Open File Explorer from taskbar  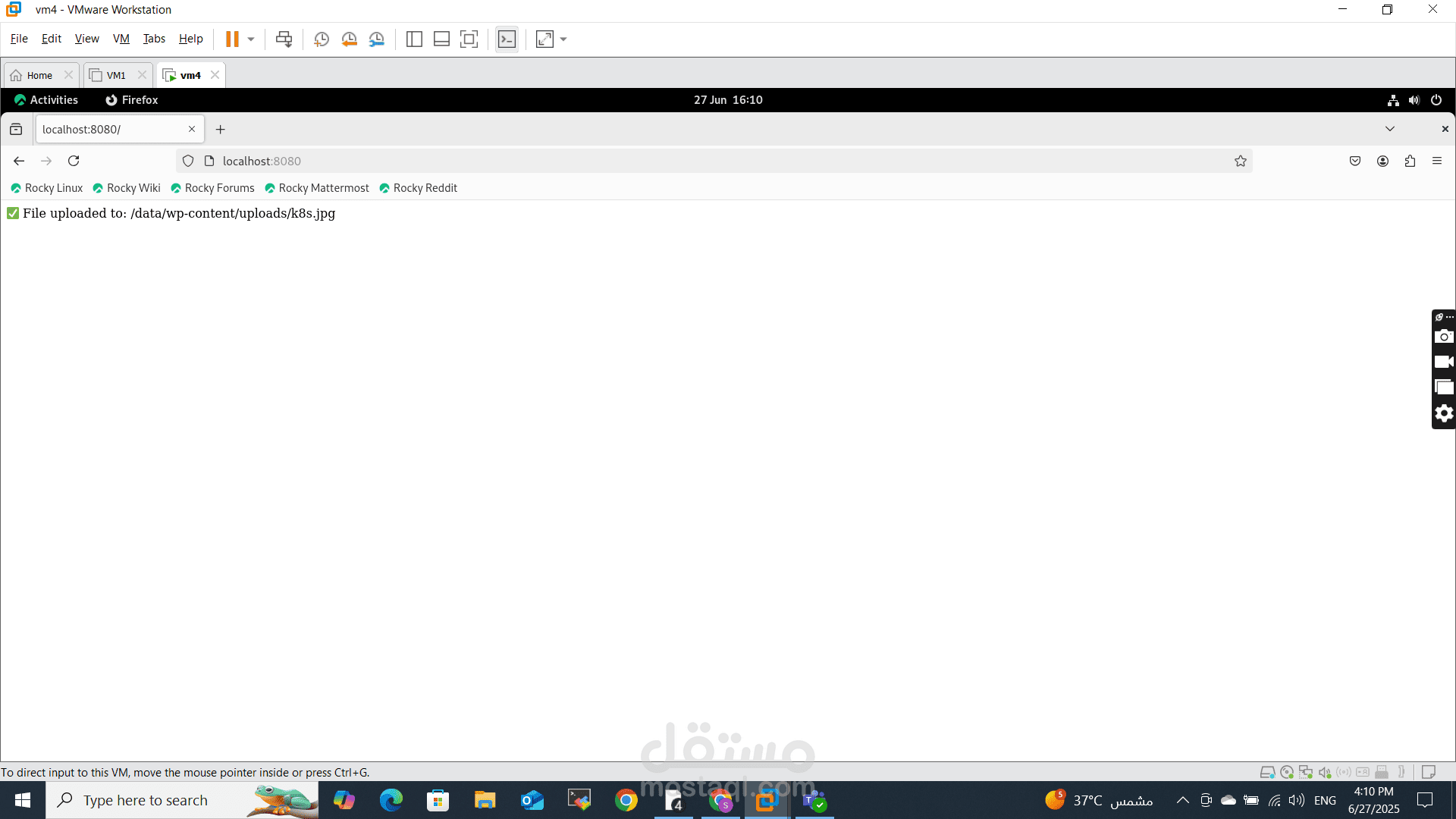coord(485,800)
